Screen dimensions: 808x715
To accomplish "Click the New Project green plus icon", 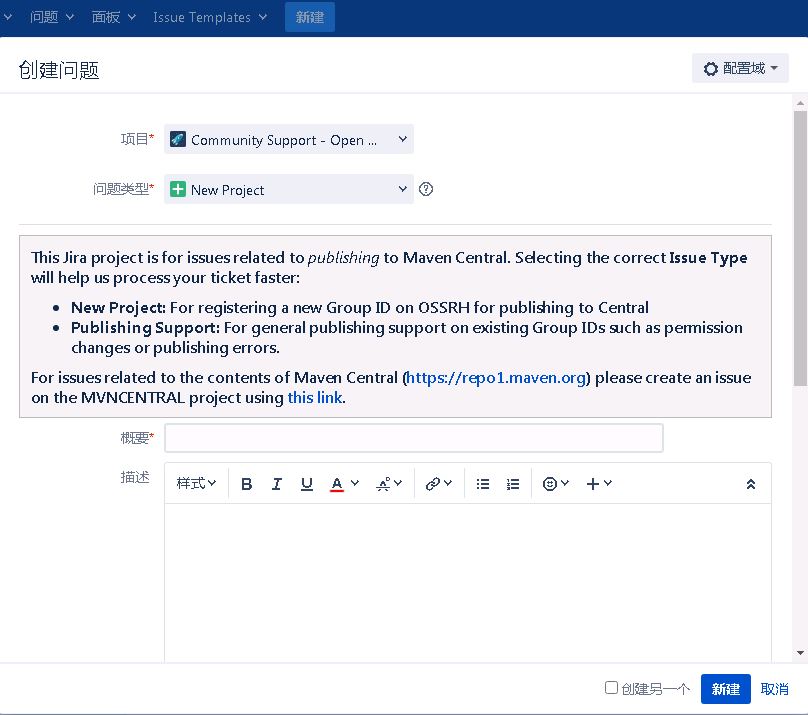I will click(x=178, y=189).
